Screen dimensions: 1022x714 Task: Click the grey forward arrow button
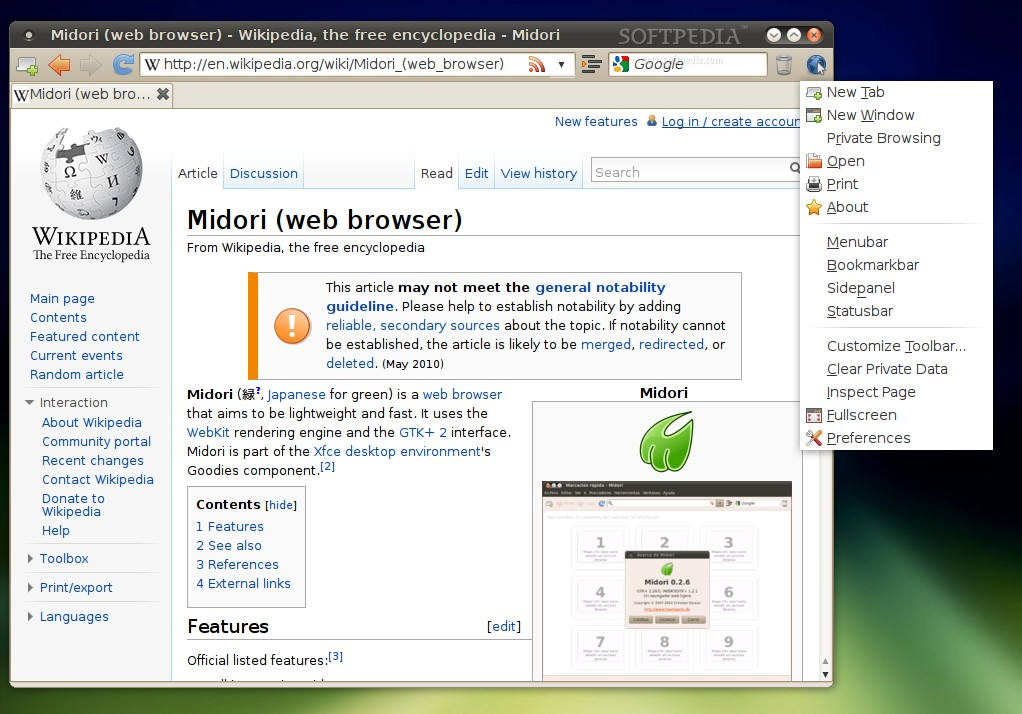point(91,65)
